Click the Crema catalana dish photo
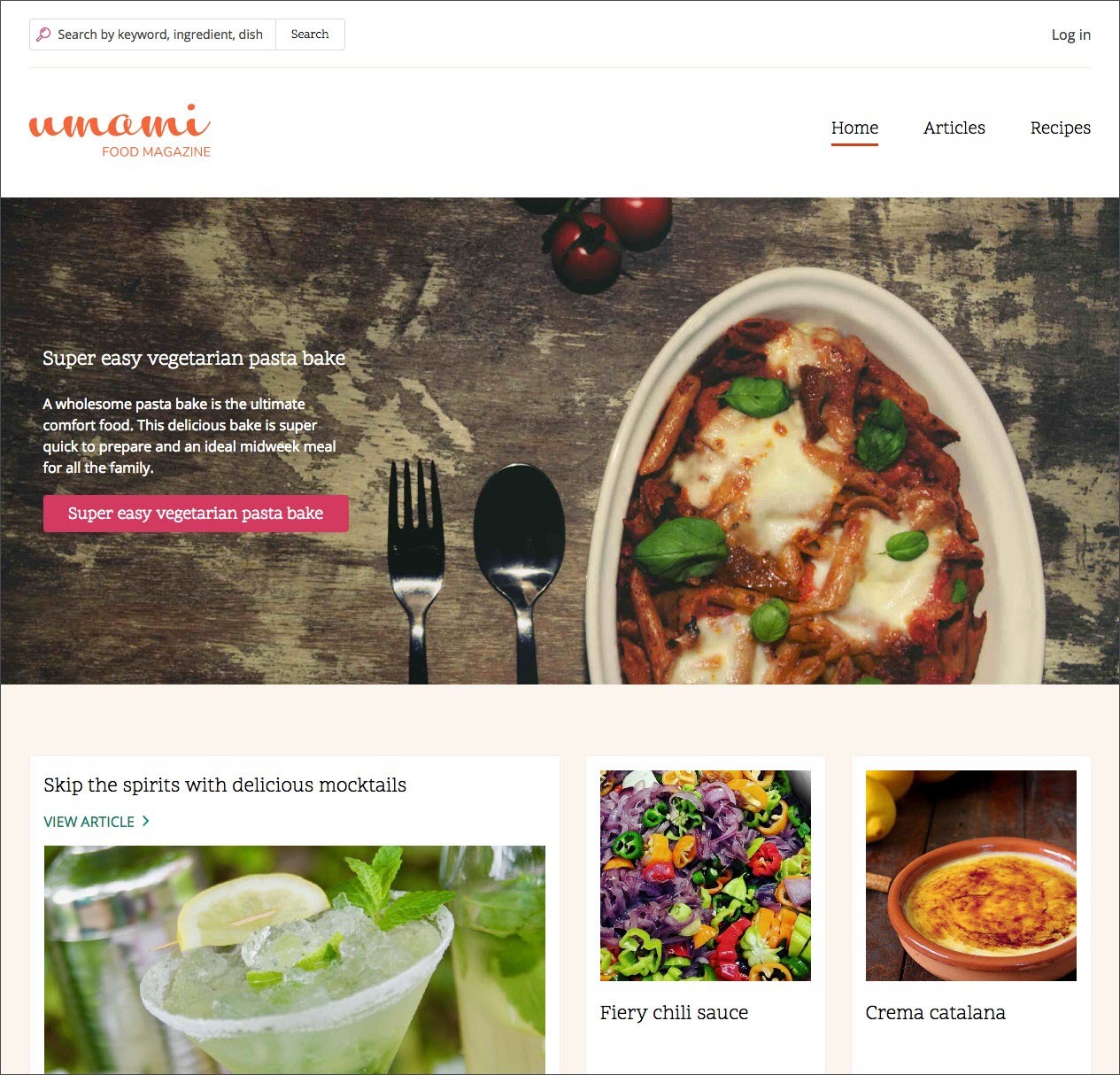The image size is (1120, 1075). click(971, 876)
